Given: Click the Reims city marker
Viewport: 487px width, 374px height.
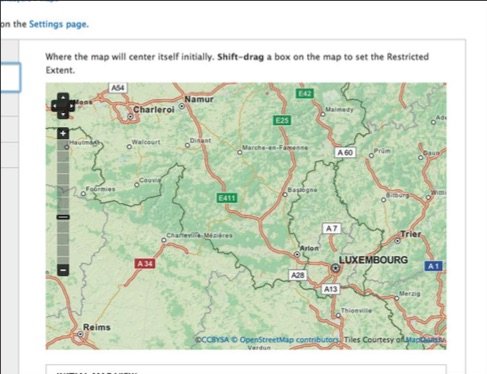Looking at the screenshot, I should 80,334.
